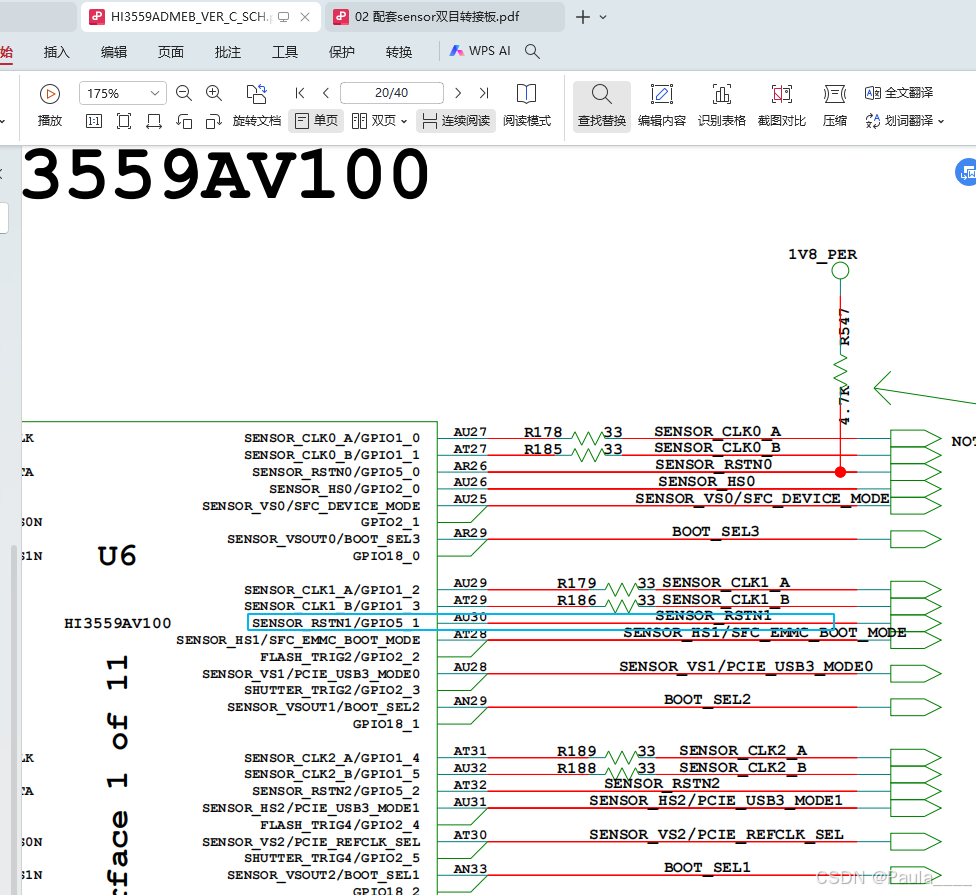Close the HI3559ADMEB_VER_C_SCH tab
Viewport: 976px width, 895px height.
[305, 17]
